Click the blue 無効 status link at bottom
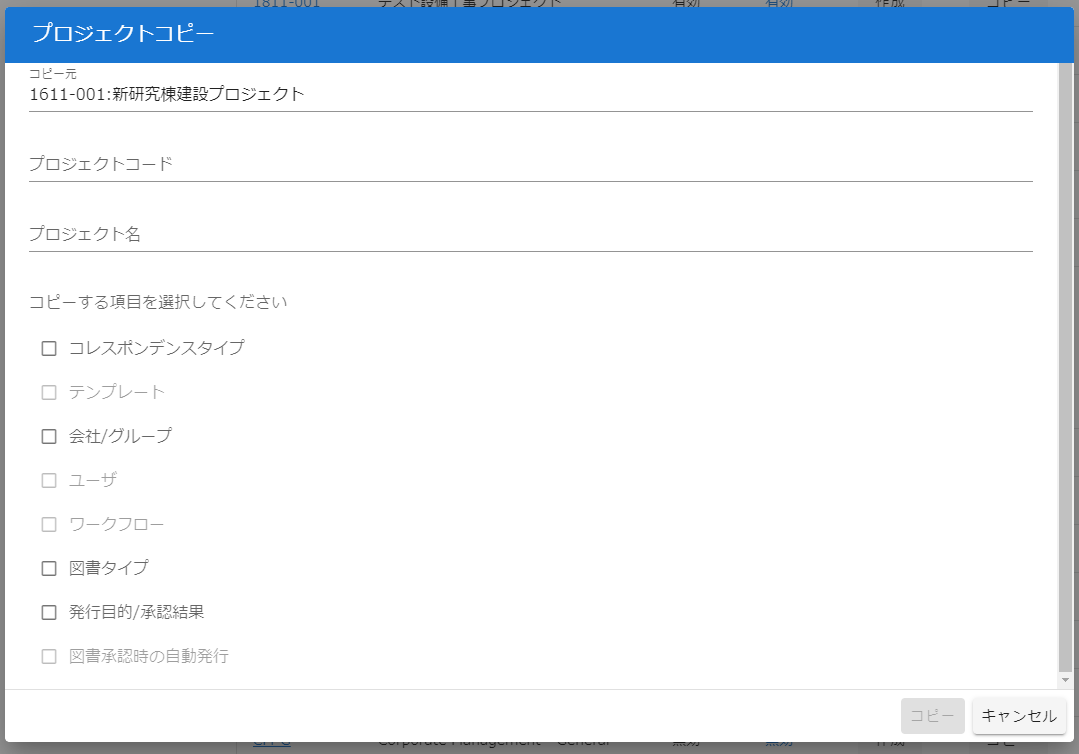Image resolution: width=1079 pixels, height=754 pixels. point(779,742)
